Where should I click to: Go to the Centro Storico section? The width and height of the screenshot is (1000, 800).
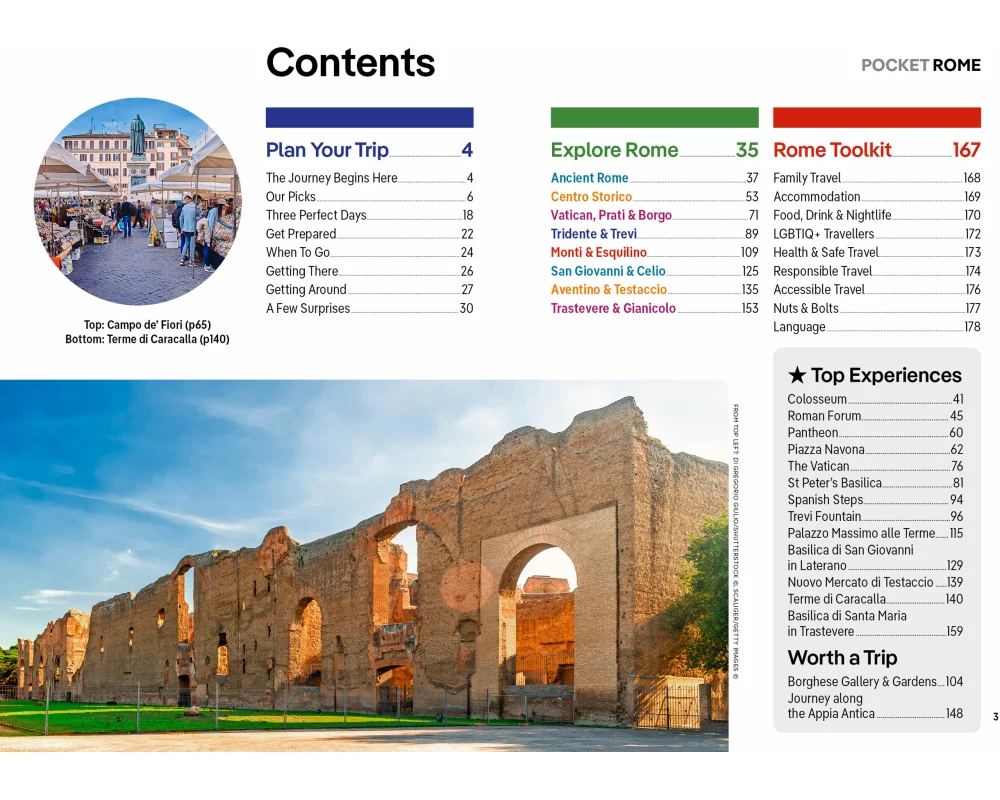point(591,197)
